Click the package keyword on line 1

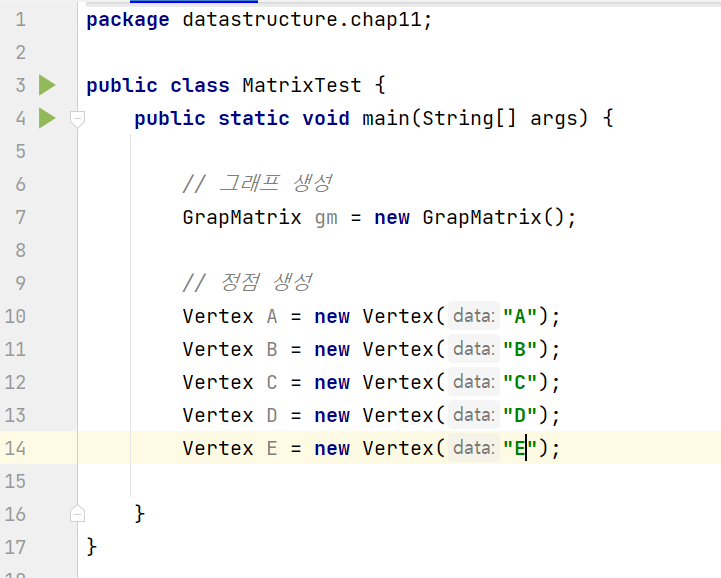128,20
